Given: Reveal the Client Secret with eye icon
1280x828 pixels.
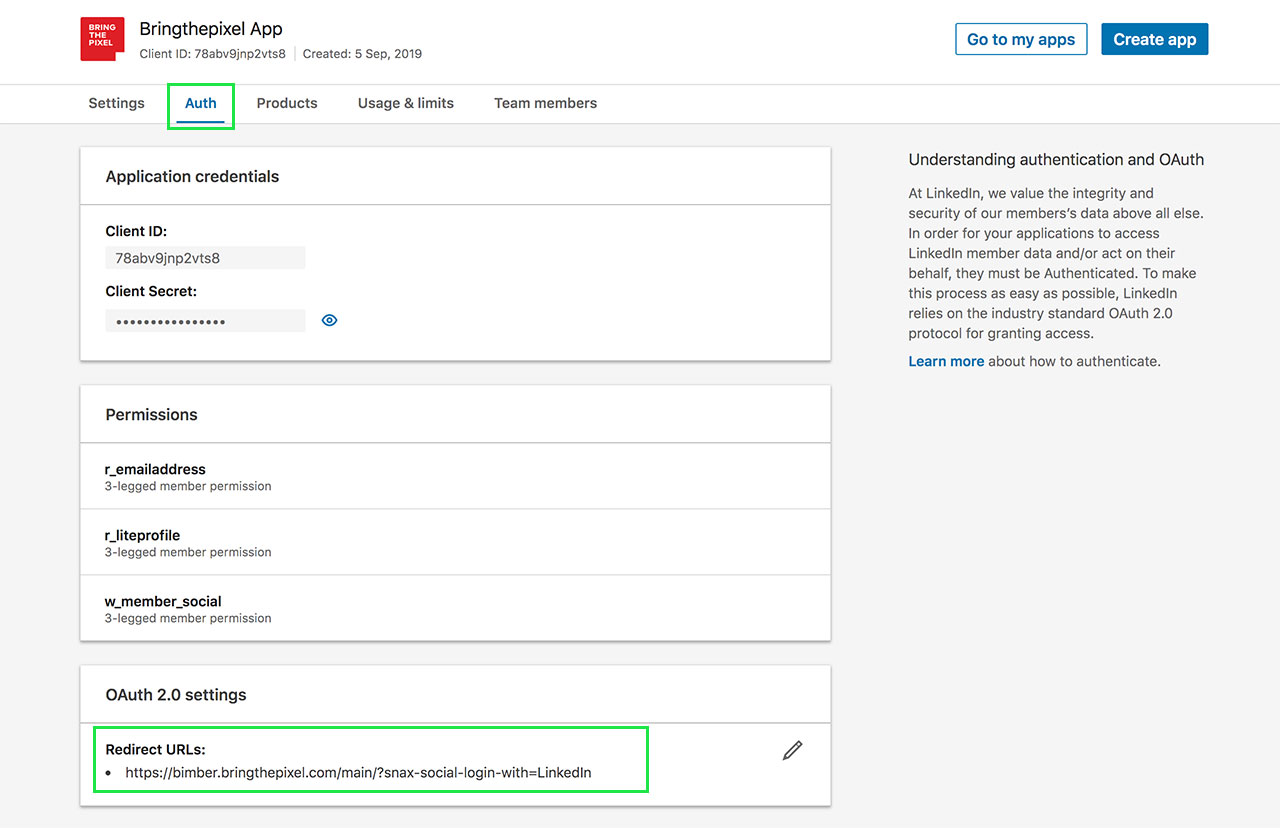Looking at the screenshot, I should tap(329, 320).
